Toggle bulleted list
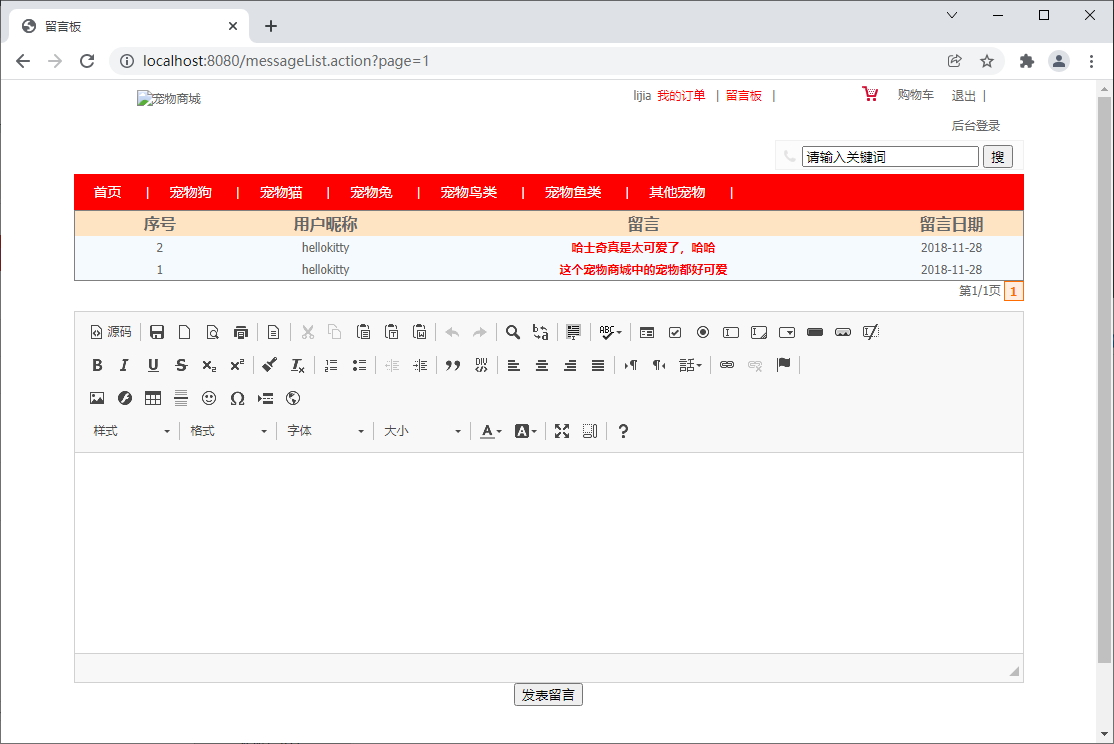Image resolution: width=1114 pixels, height=744 pixels. pyautogui.click(x=359, y=365)
